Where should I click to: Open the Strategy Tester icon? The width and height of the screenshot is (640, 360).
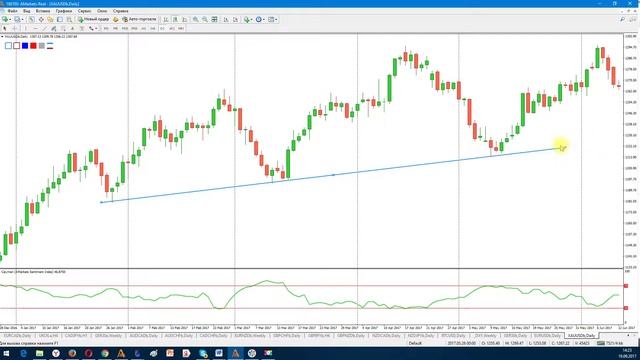[69, 19]
